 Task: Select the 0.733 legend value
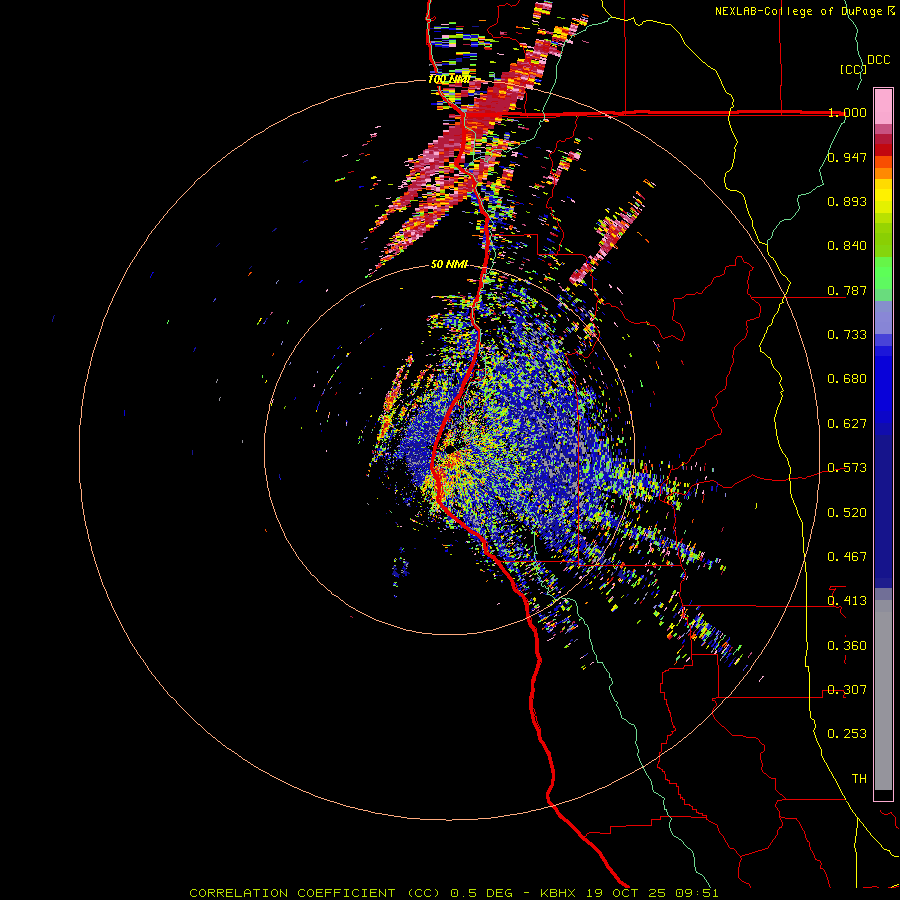pyautogui.click(x=847, y=335)
